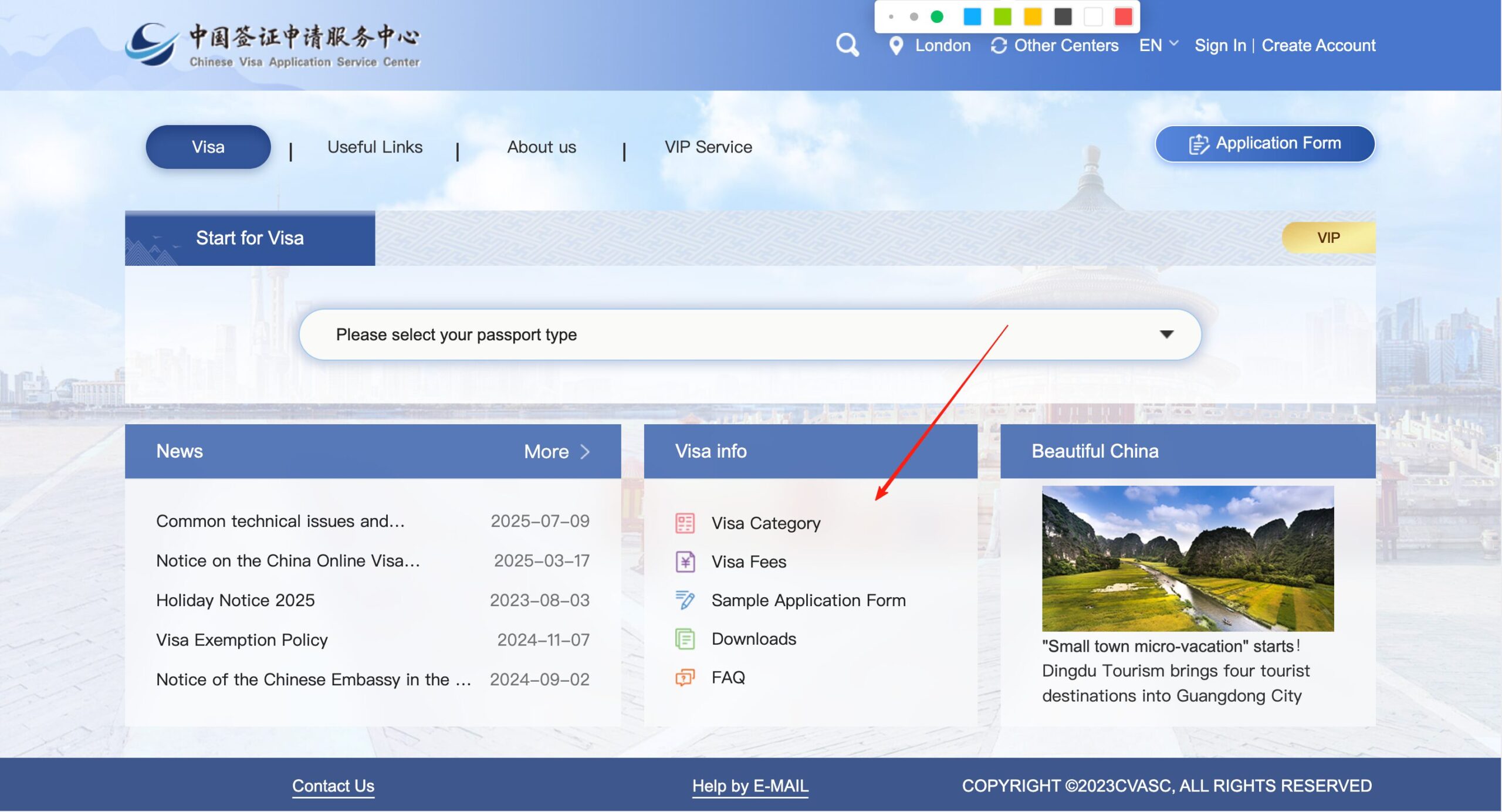Open the Beautiful China landscape thumbnail
Image resolution: width=1502 pixels, height=812 pixels.
(1188, 558)
